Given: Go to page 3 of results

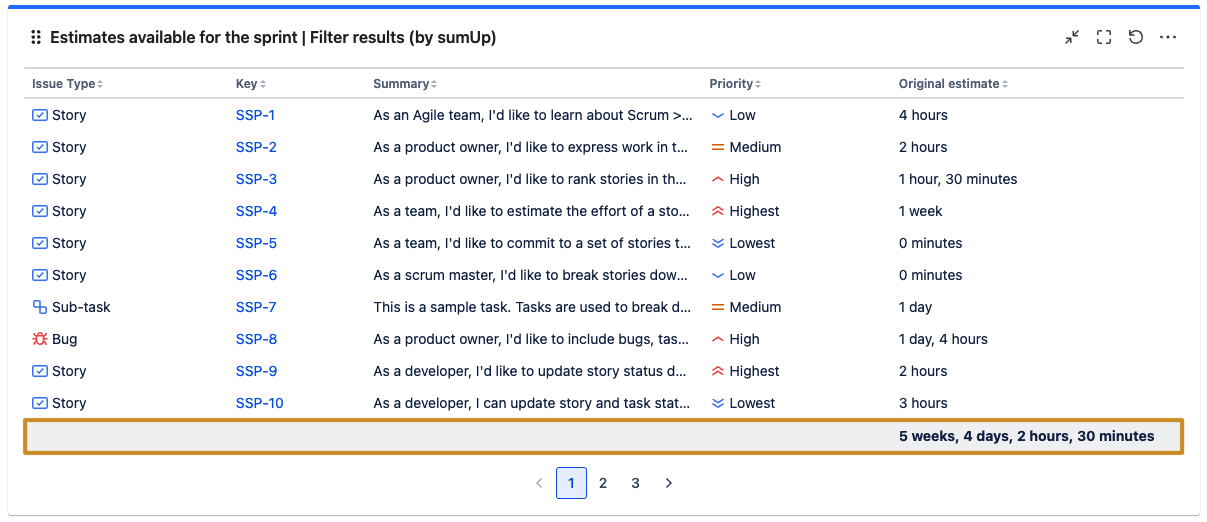Looking at the screenshot, I should point(635,483).
